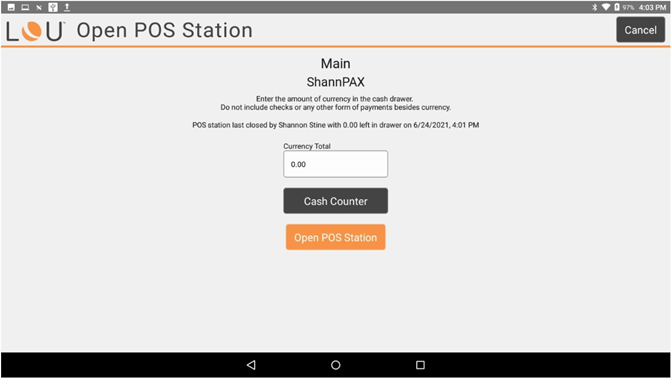Tap the crossed-out N status icon
Viewport: 672px width, 379px height.
(39, 7)
